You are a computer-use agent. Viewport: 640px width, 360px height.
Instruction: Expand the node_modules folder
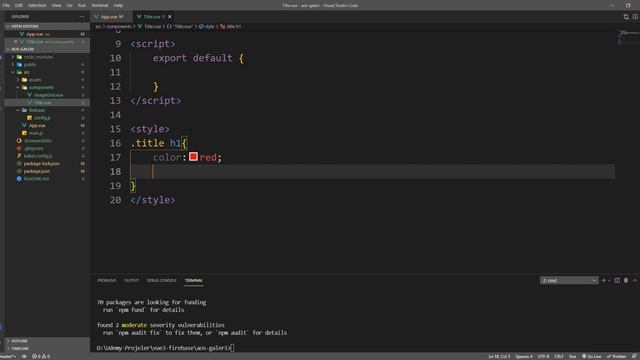tap(47, 57)
